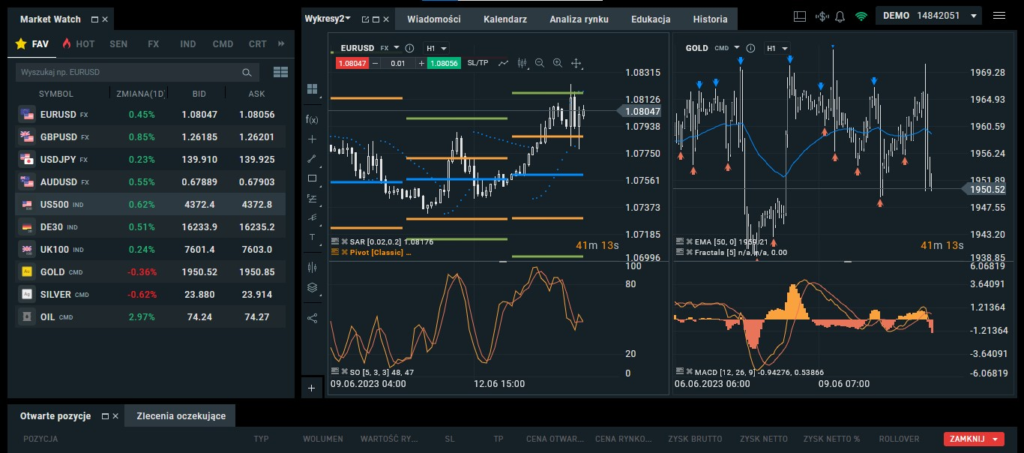The width and height of the screenshot is (1024, 453).
Task: Select the HOT tab in Market Watch
Action: [79, 44]
